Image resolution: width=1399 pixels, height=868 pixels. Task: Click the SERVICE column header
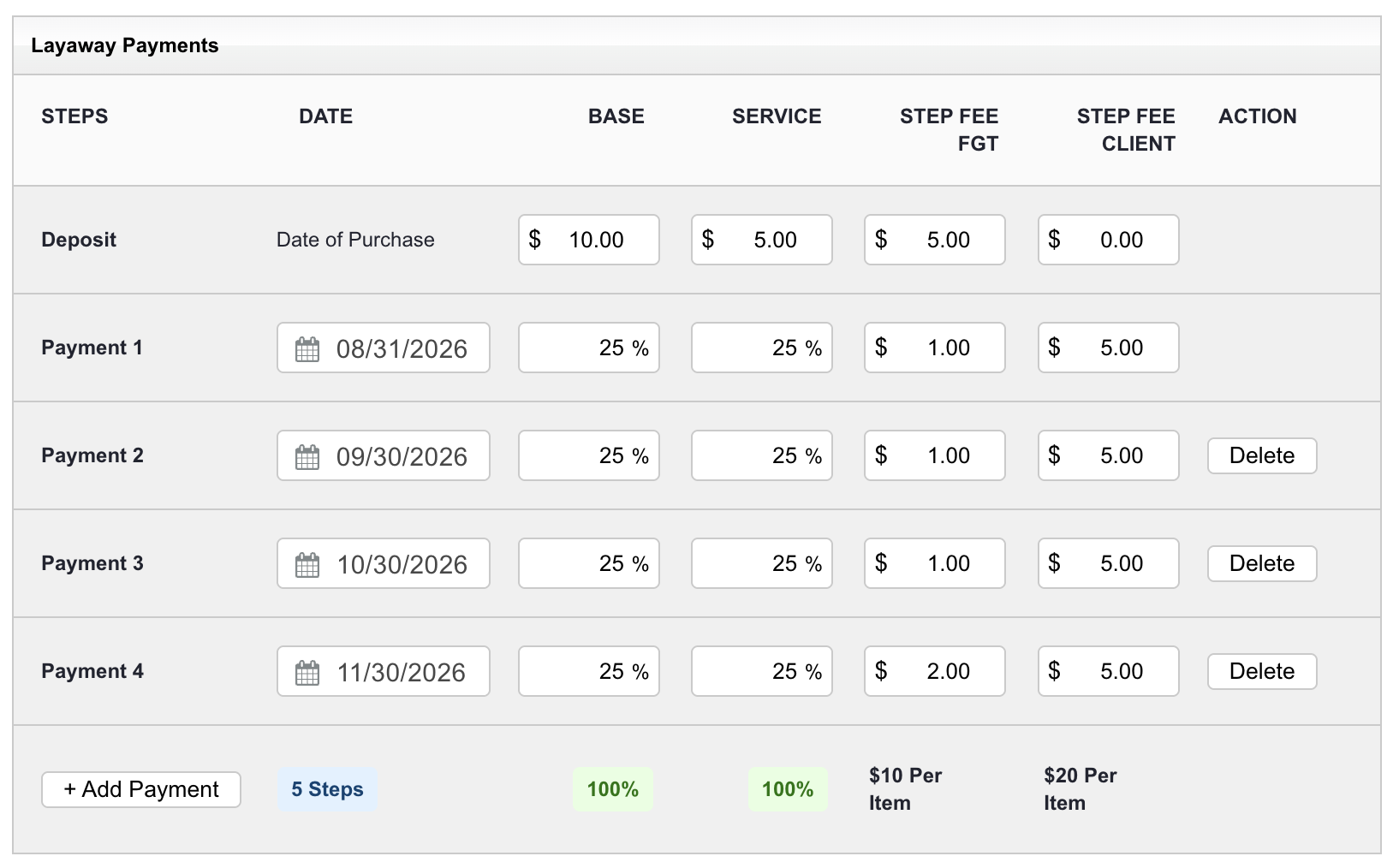point(777,116)
